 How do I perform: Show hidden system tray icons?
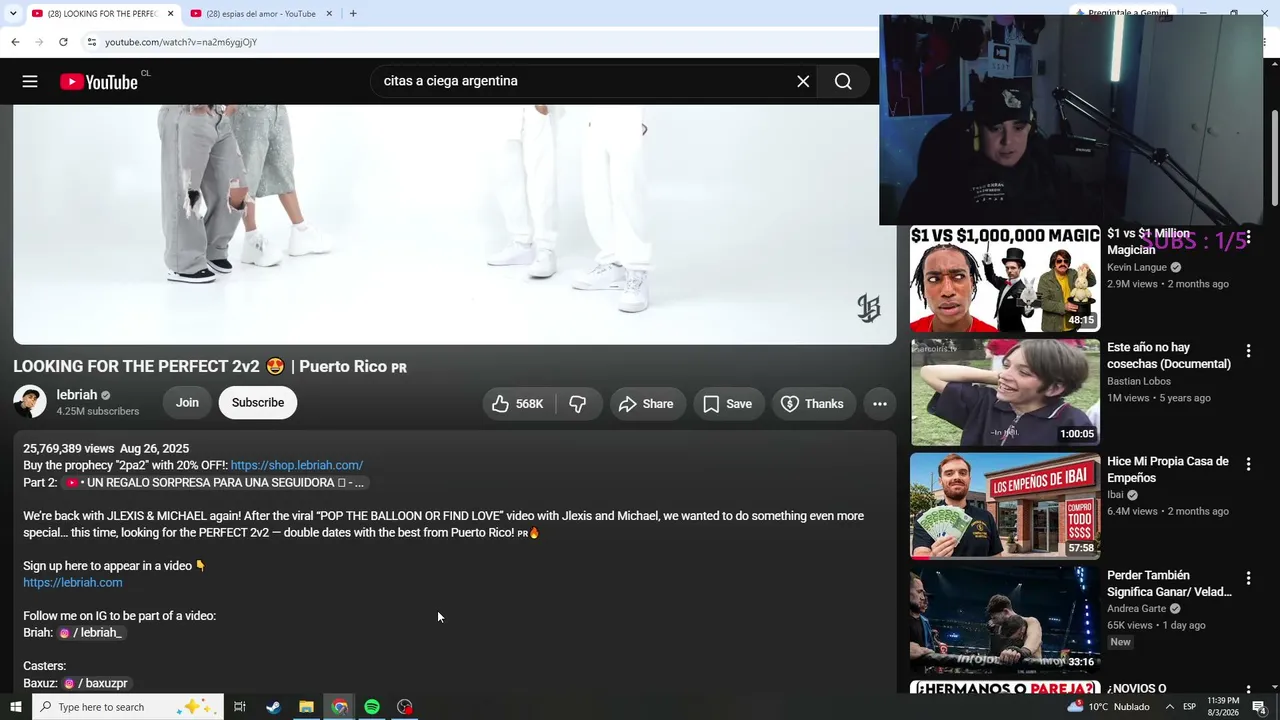coord(1169,707)
